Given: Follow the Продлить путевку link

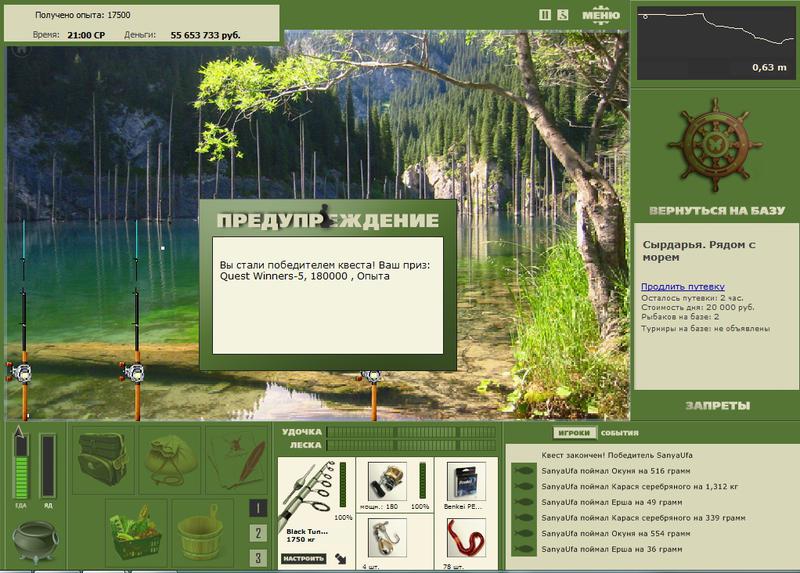Looking at the screenshot, I should tap(683, 286).
